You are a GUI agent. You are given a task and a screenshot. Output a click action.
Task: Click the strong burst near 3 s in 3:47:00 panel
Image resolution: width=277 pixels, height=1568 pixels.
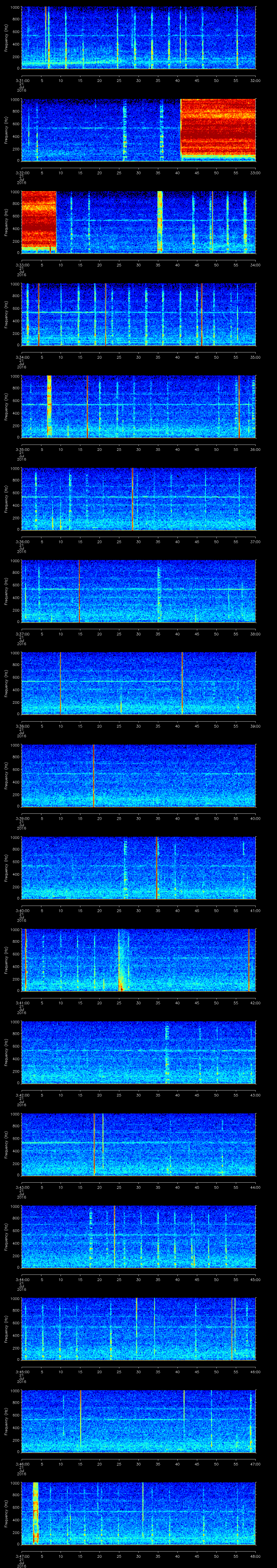point(35,1513)
